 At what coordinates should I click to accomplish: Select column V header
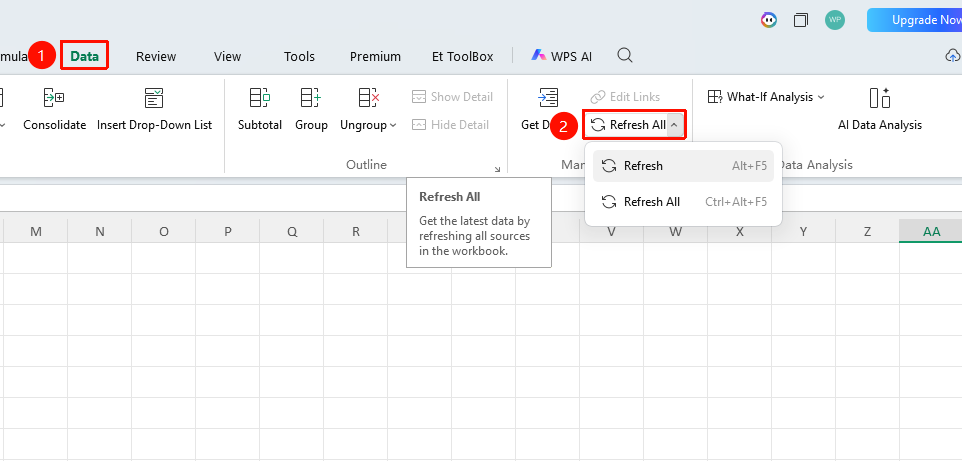click(612, 231)
